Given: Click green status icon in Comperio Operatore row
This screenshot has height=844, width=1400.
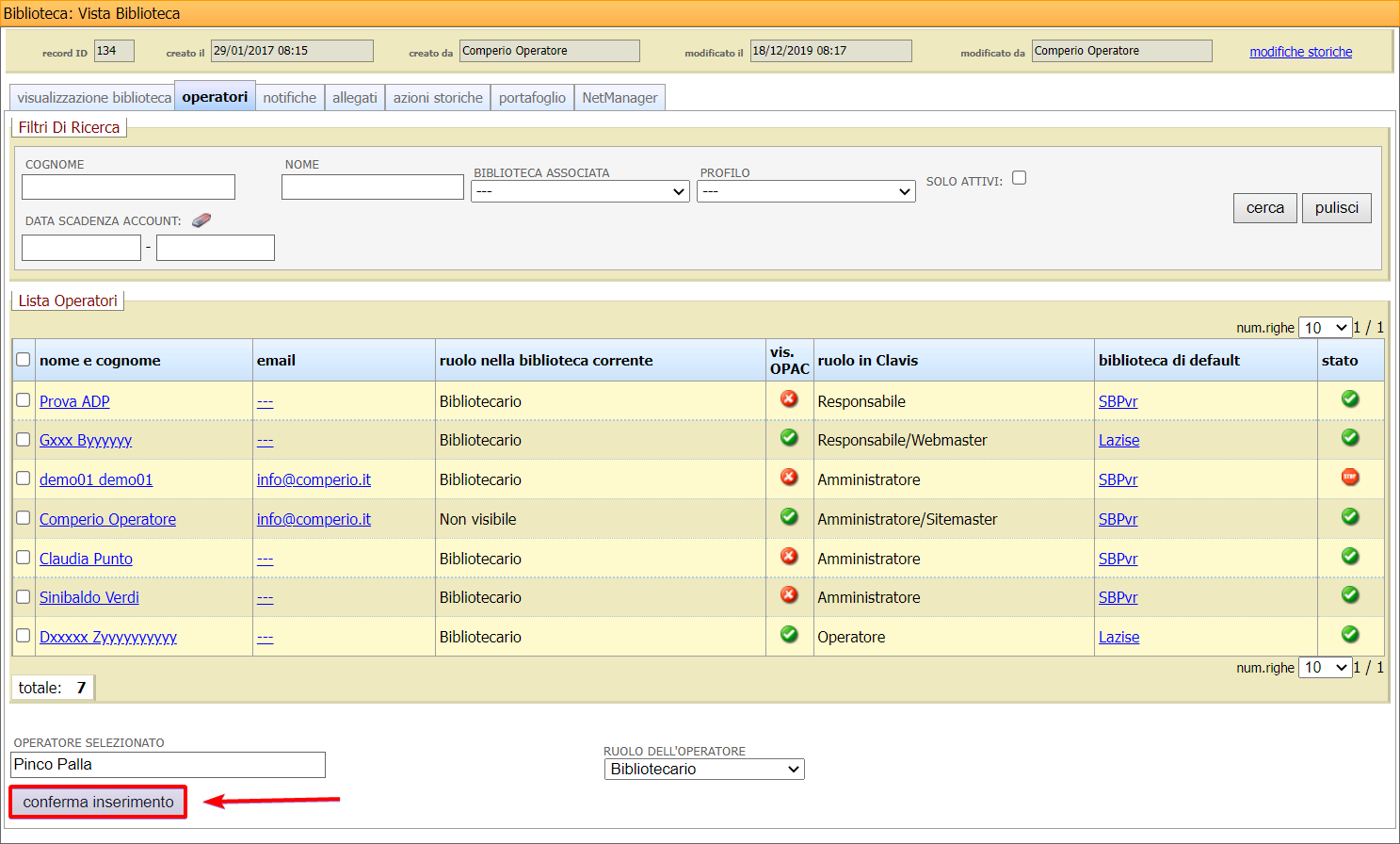Looking at the screenshot, I should coord(1350,516).
